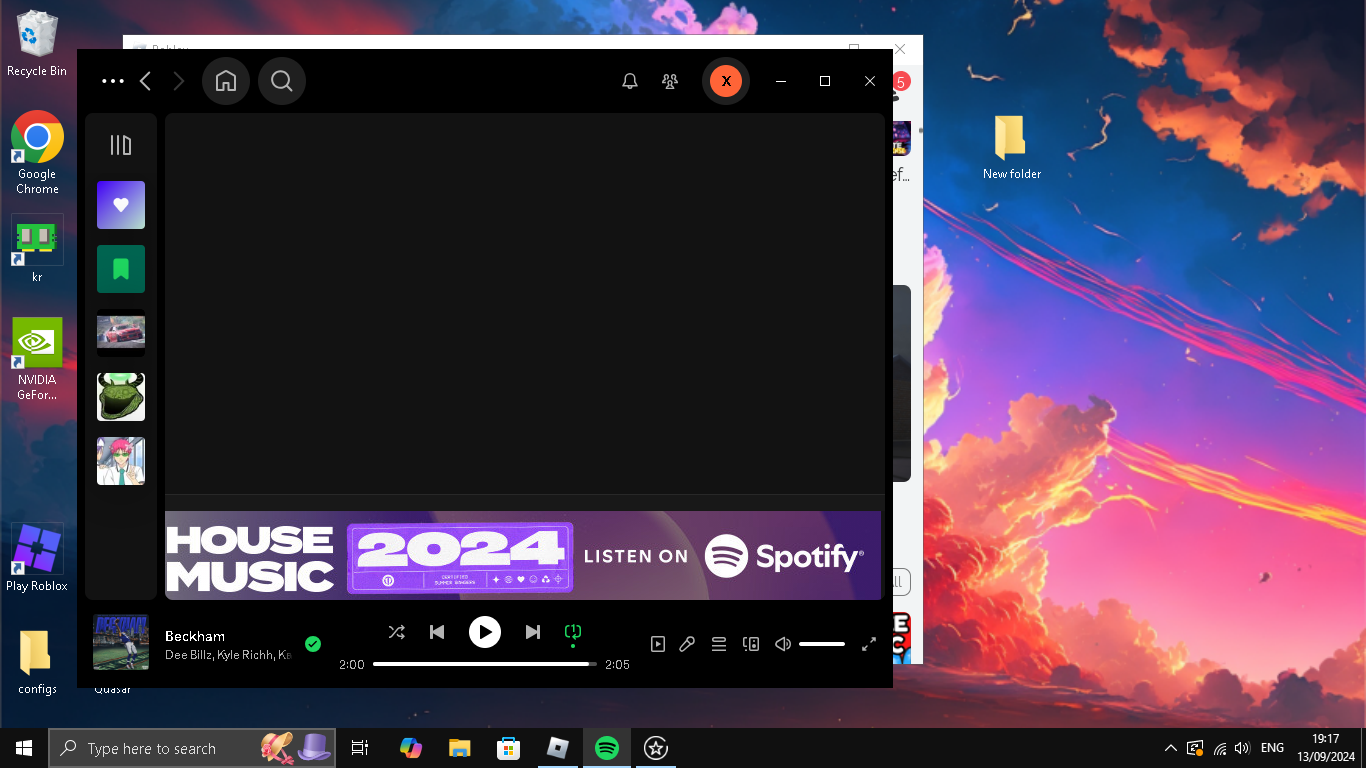Screen dimensions: 1366x768
Task: Click the taskbar search box
Action: [192, 748]
